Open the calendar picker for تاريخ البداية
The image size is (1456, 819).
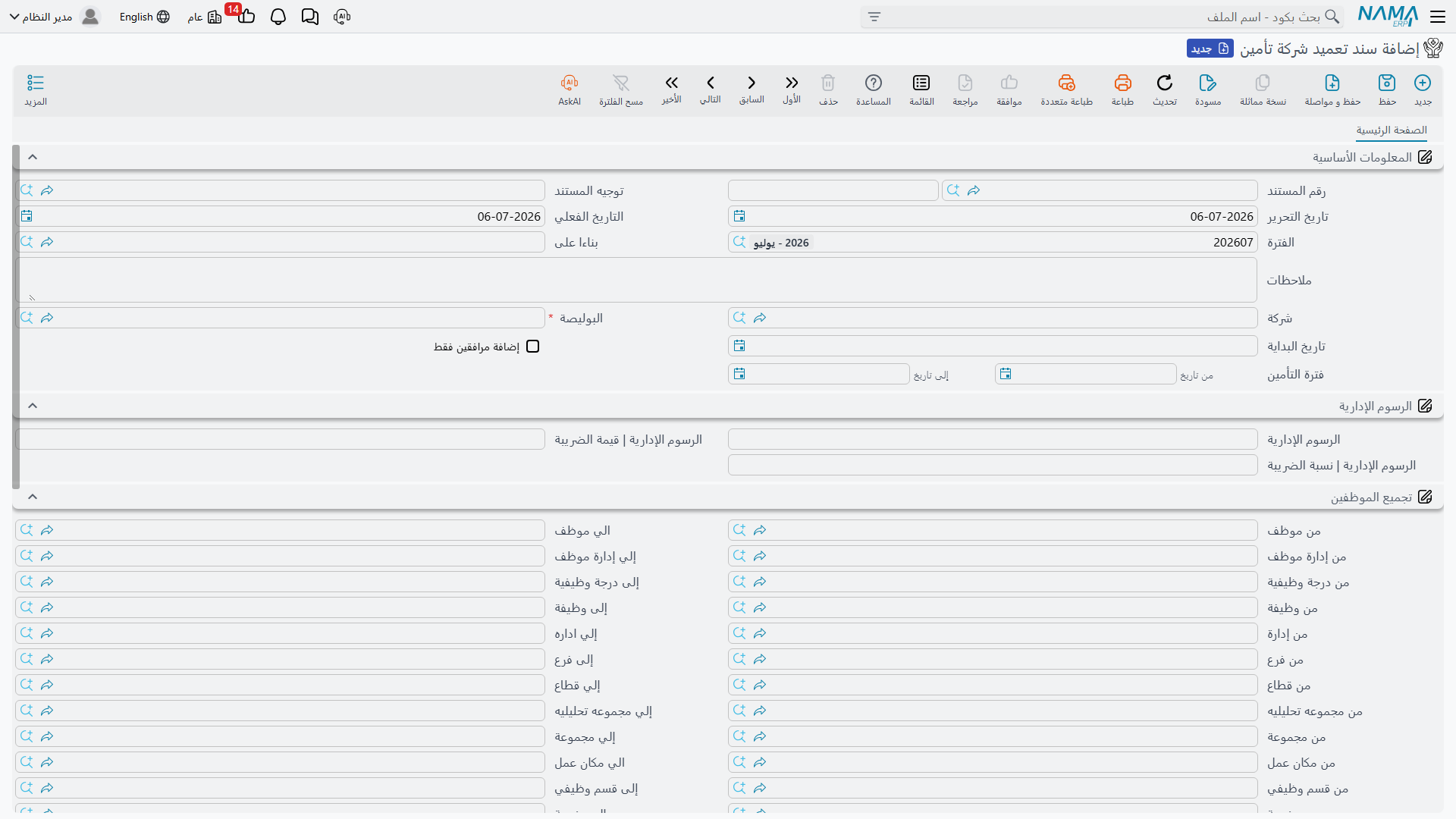(x=739, y=346)
